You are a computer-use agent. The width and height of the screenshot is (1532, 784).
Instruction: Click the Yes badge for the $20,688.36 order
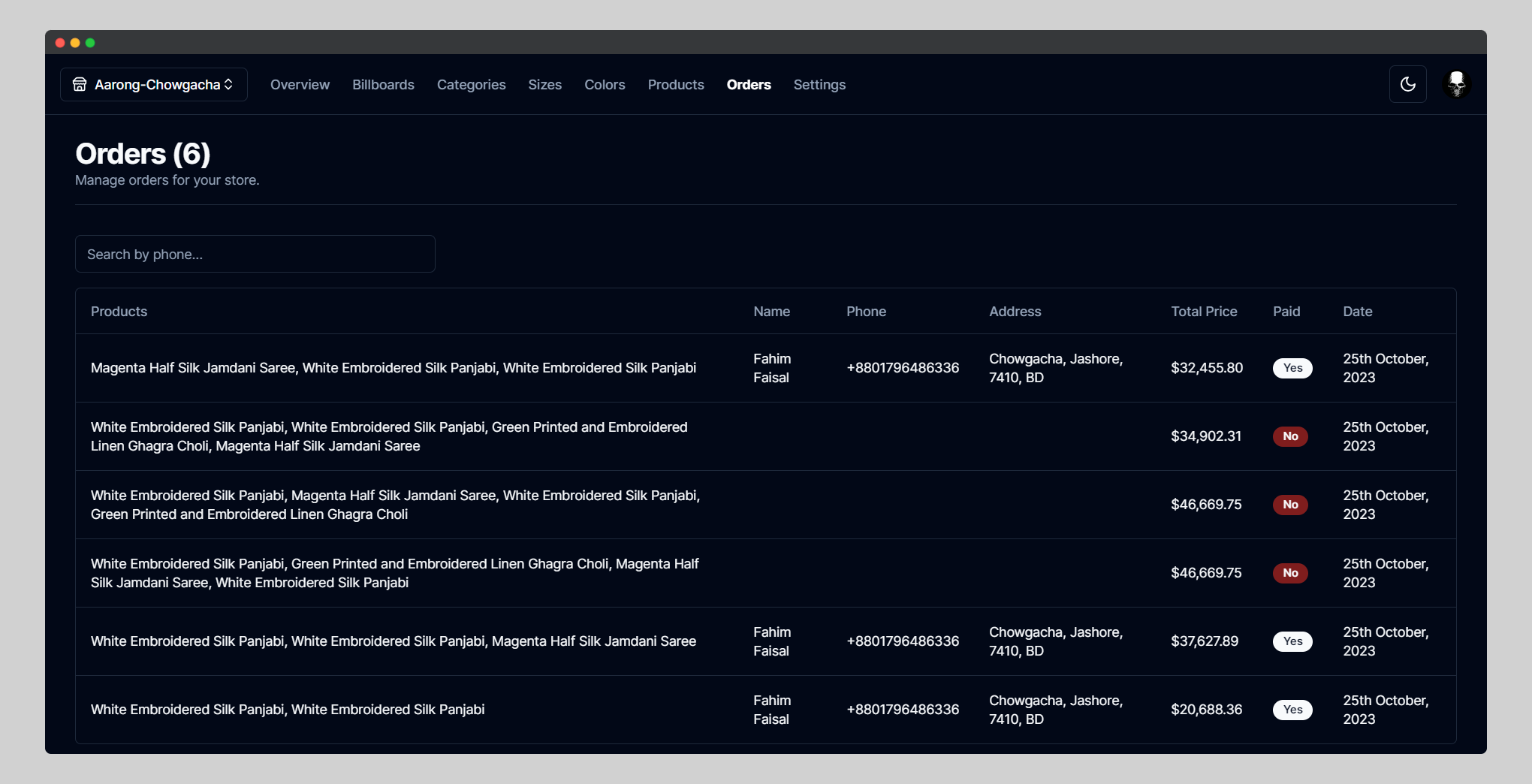click(x=1292, y=710)
